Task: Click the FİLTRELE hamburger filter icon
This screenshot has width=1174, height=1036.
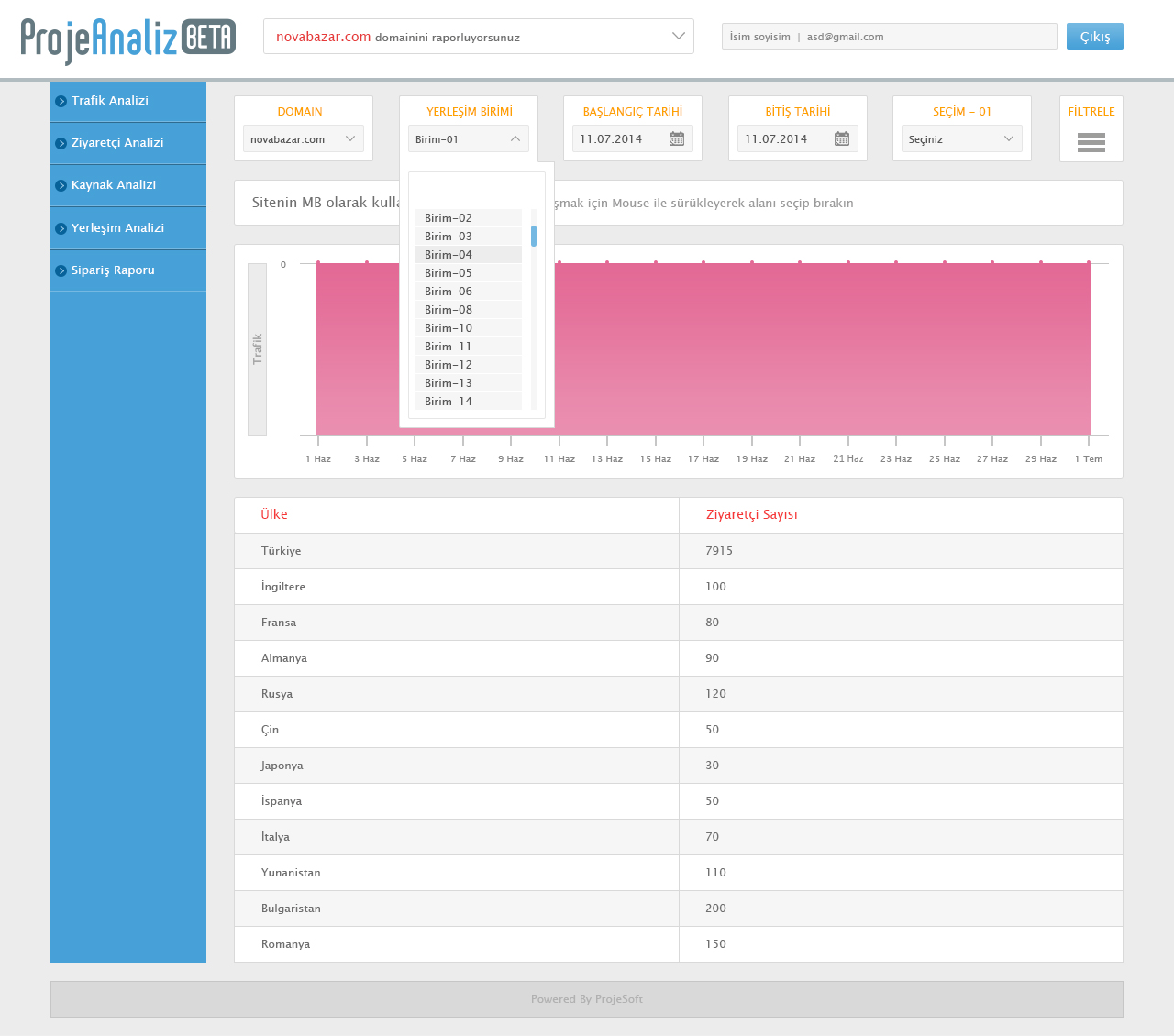Action: coord(1091,142)
